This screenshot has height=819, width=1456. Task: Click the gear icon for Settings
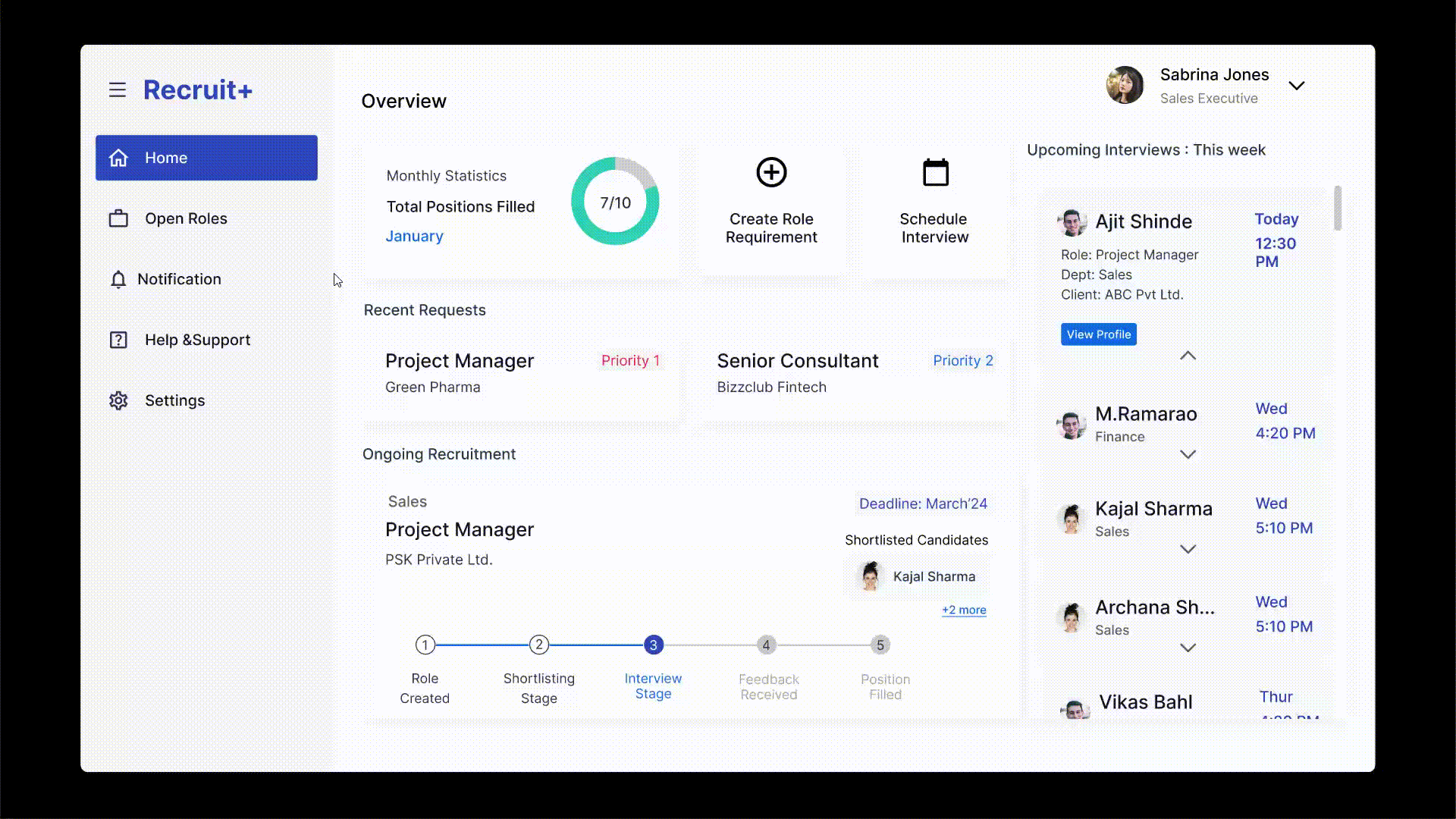pyautogui.click(x=118, y=400)
